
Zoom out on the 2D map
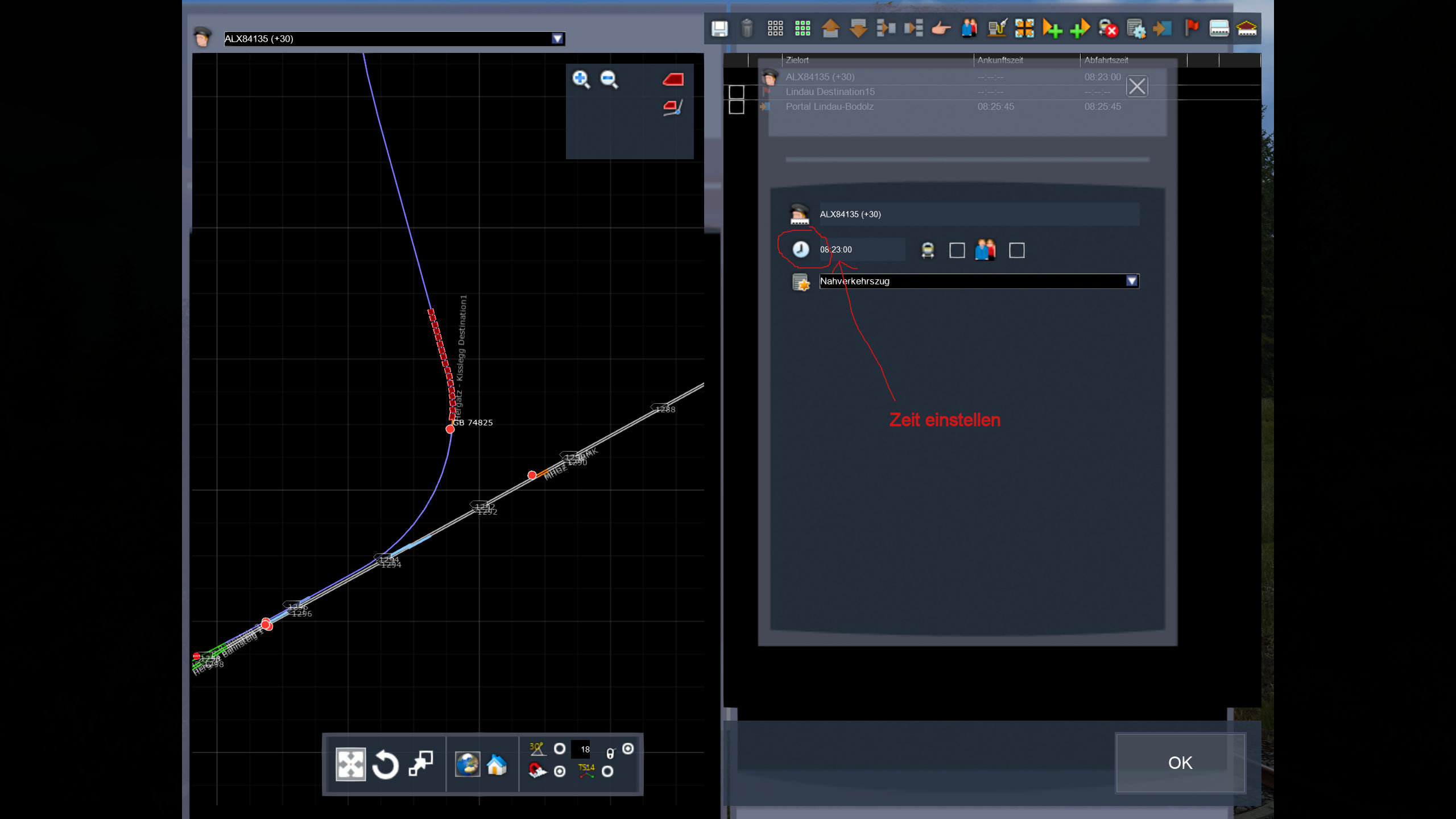609,79
